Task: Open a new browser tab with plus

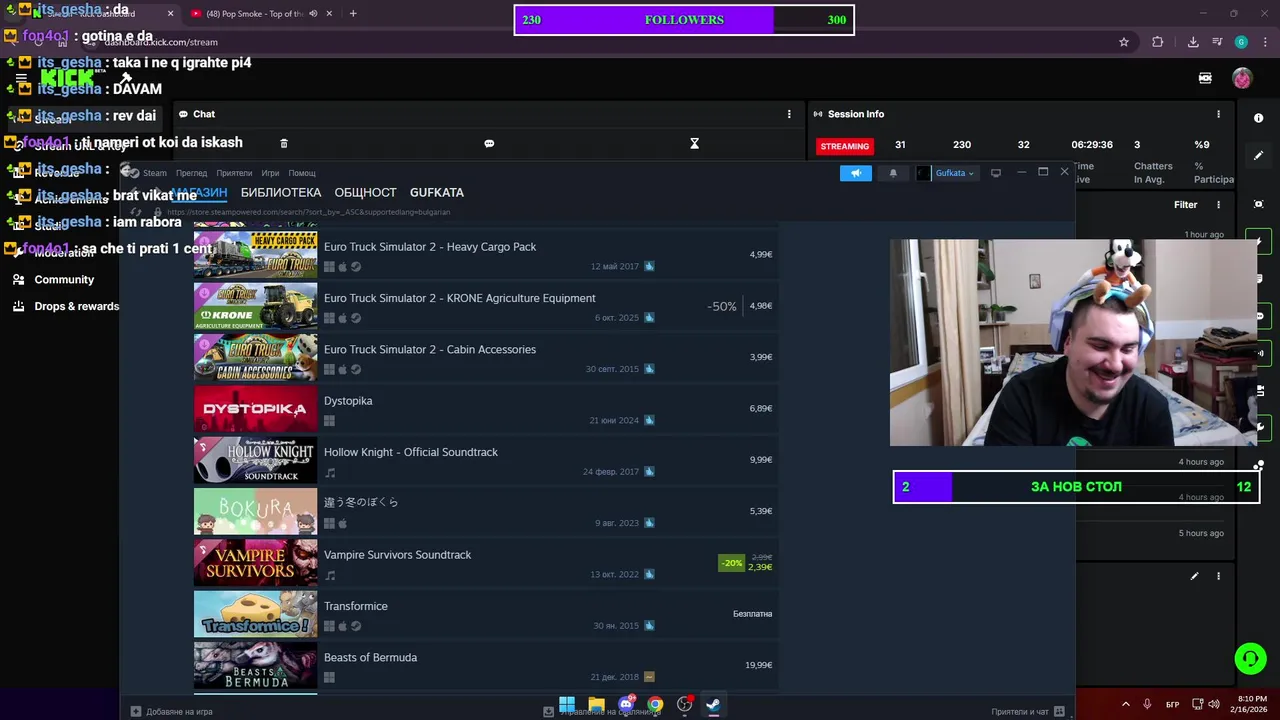Action: click(352, 14)
